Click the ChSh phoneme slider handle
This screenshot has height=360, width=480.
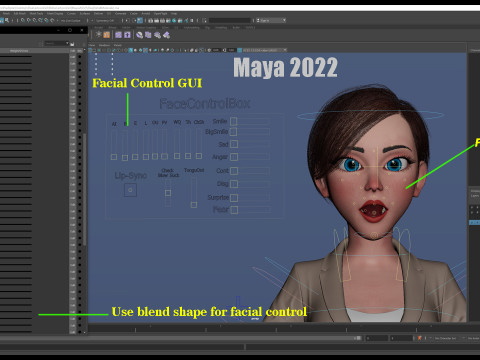[199, 156]
